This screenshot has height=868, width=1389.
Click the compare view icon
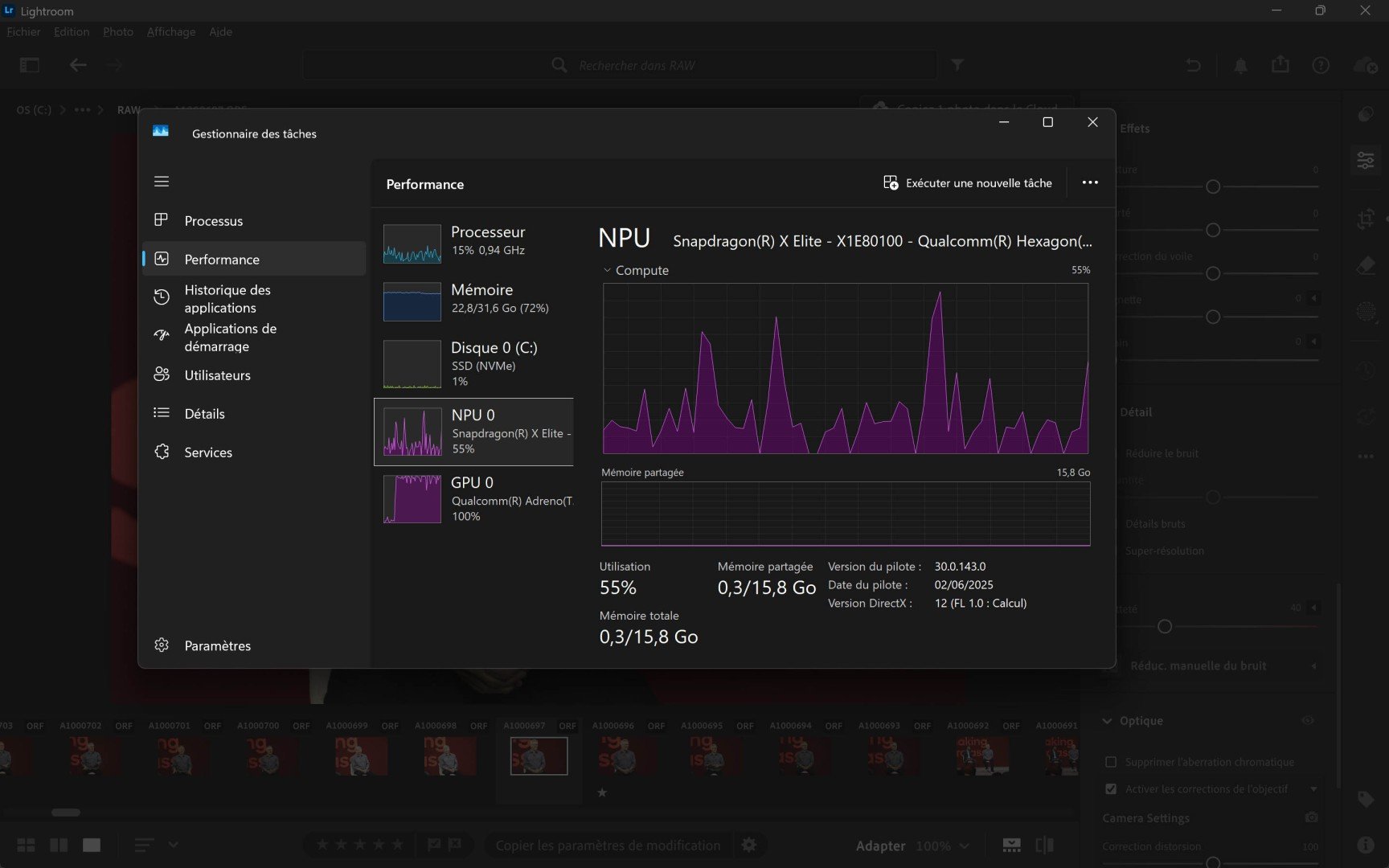pos(1044,845)
